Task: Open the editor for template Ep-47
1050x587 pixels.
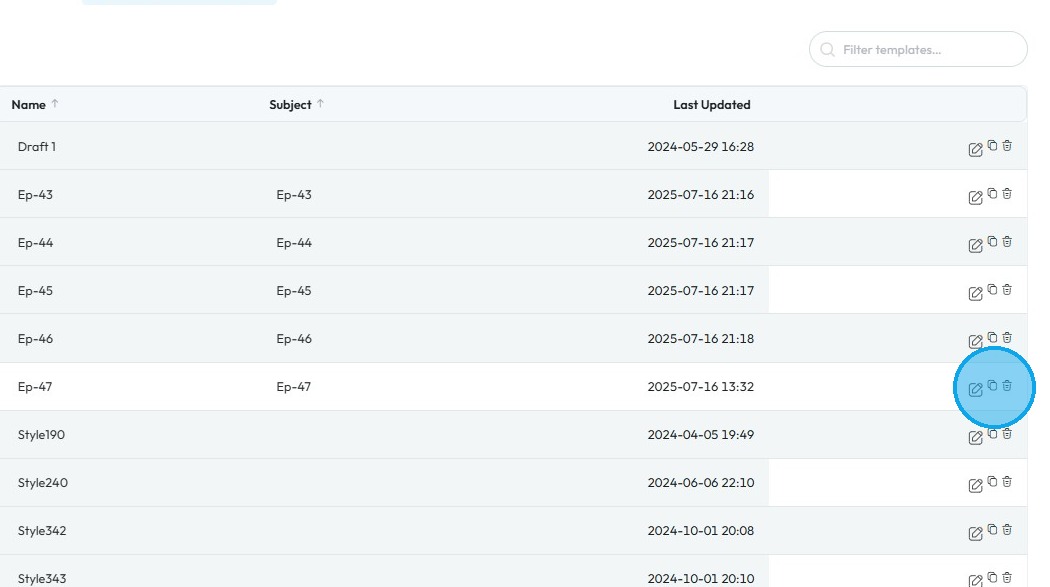Action: 975,390
